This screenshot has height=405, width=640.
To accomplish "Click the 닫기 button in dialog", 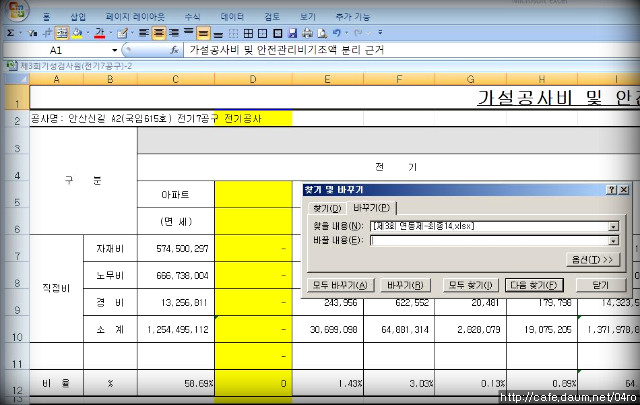I will (x=601, y=285).
